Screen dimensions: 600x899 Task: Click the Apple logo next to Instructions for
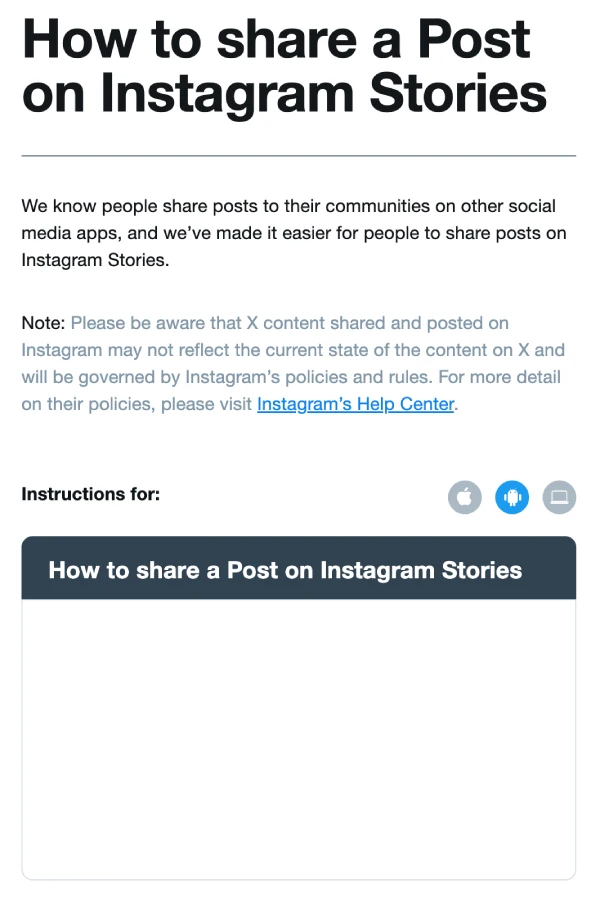tap(464, 497)
